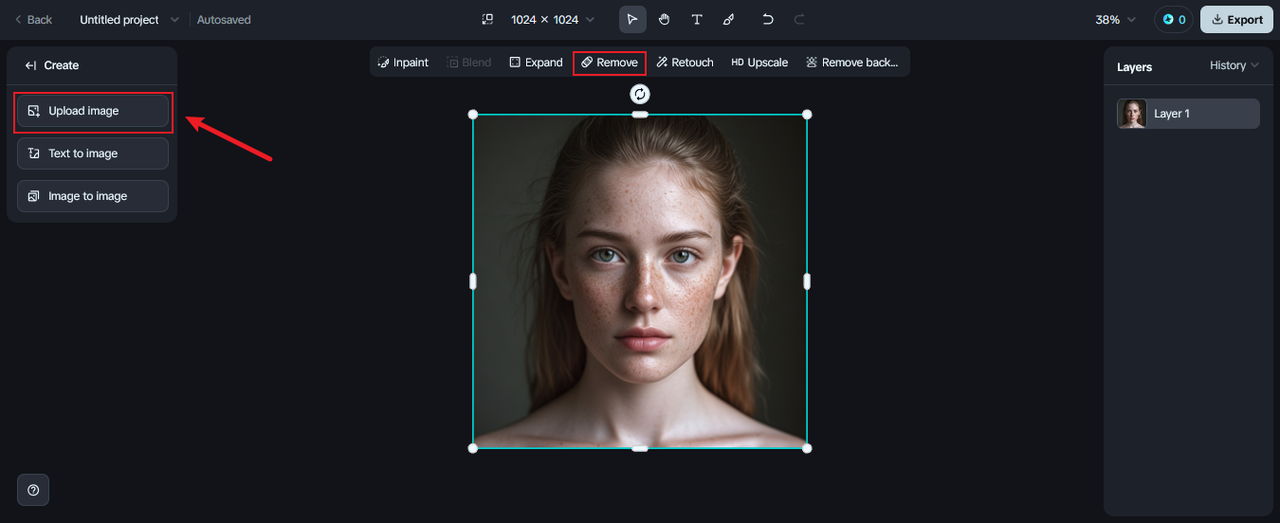Select the pointer Select tool

632,20
